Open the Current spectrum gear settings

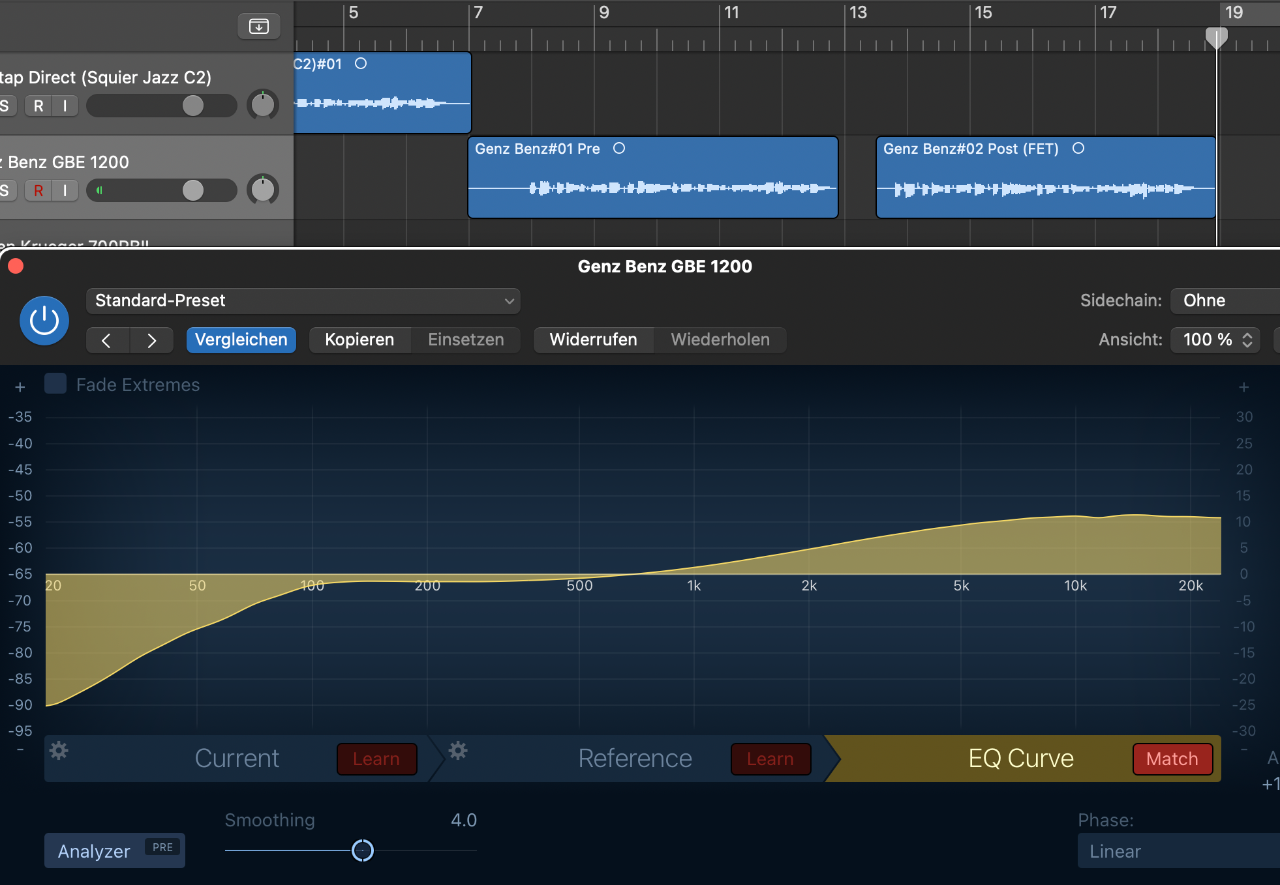click(59, 751)
